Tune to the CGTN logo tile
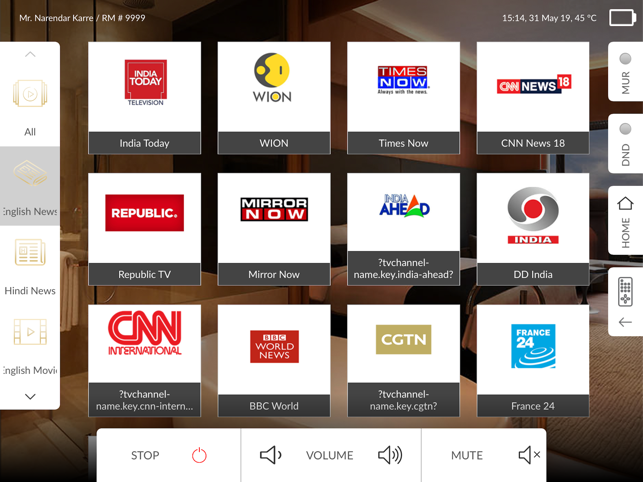 click(x=404, y=339)
